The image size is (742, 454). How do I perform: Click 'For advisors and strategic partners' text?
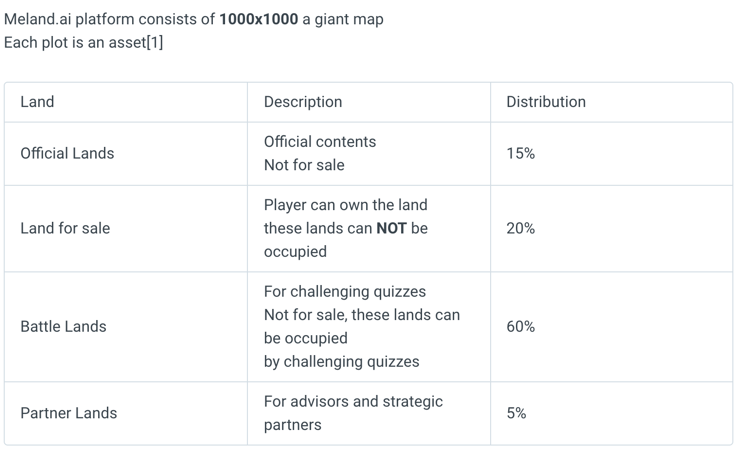tap(353, 413)
